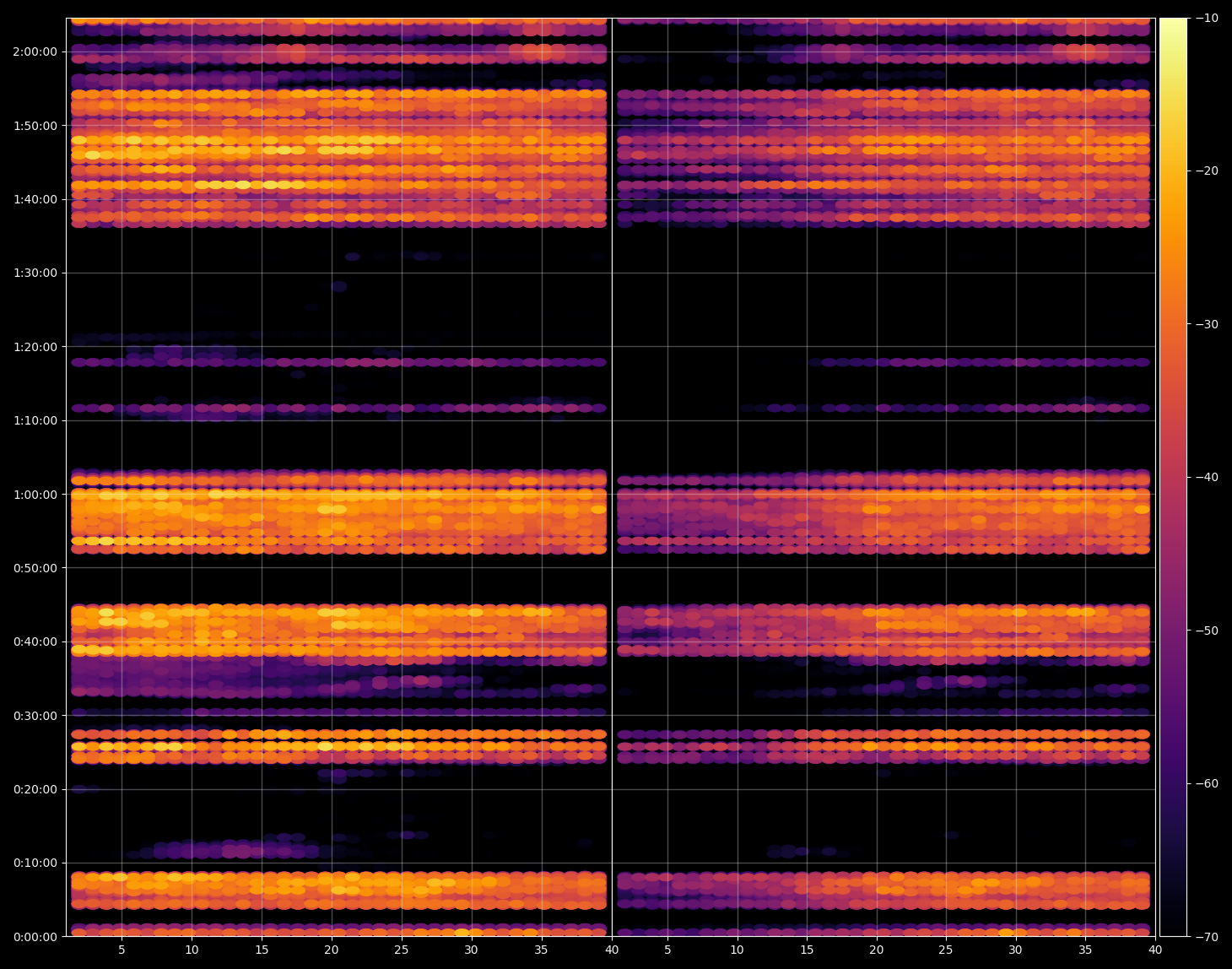Click x-axis label 20 under left heatmap

332,950
